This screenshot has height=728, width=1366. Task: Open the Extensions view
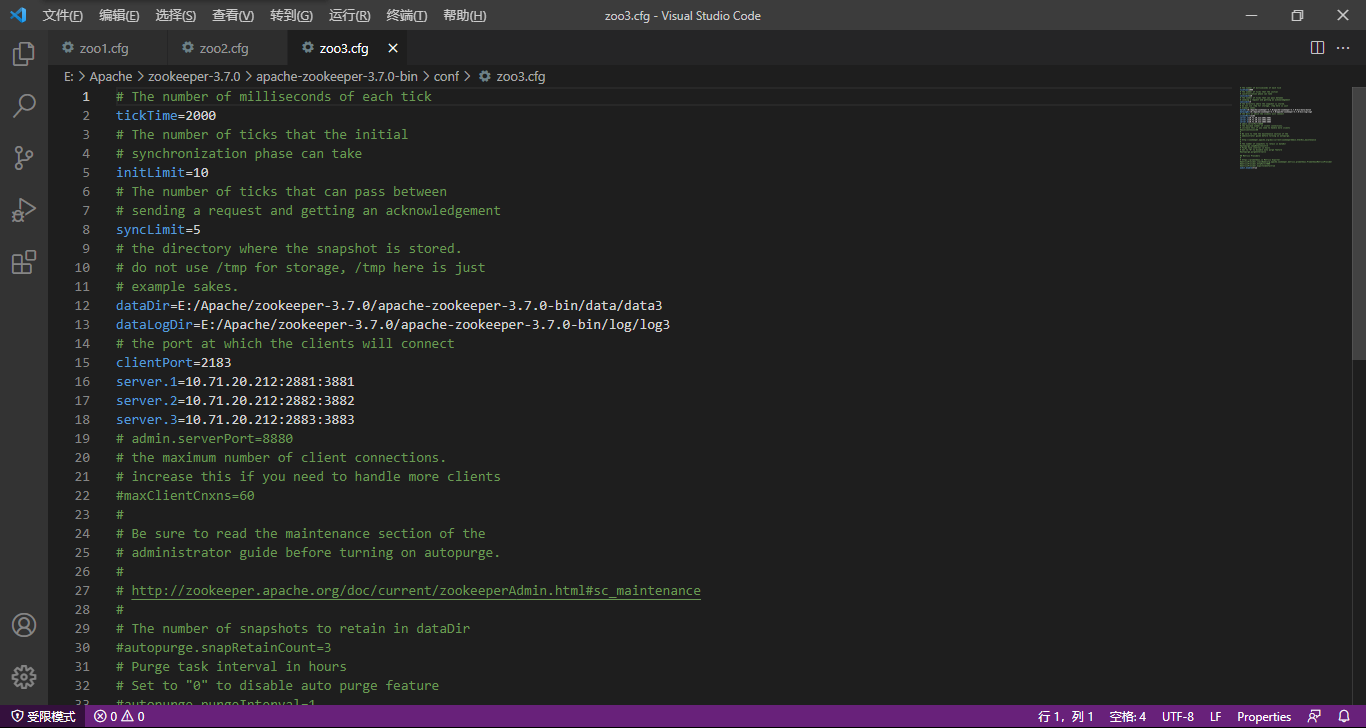[x=24, y=262]
